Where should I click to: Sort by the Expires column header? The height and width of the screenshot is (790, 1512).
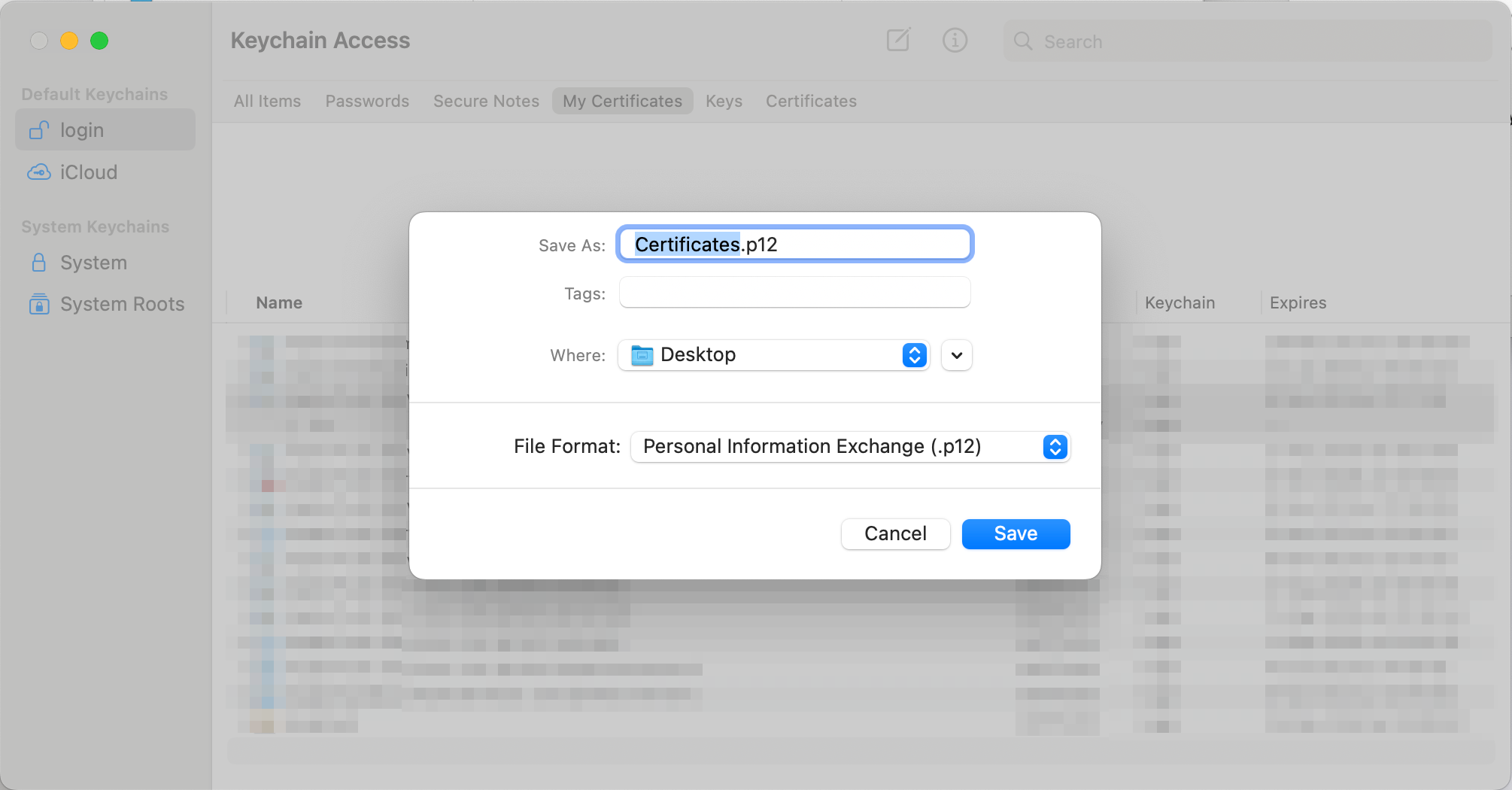[1298, 302]
